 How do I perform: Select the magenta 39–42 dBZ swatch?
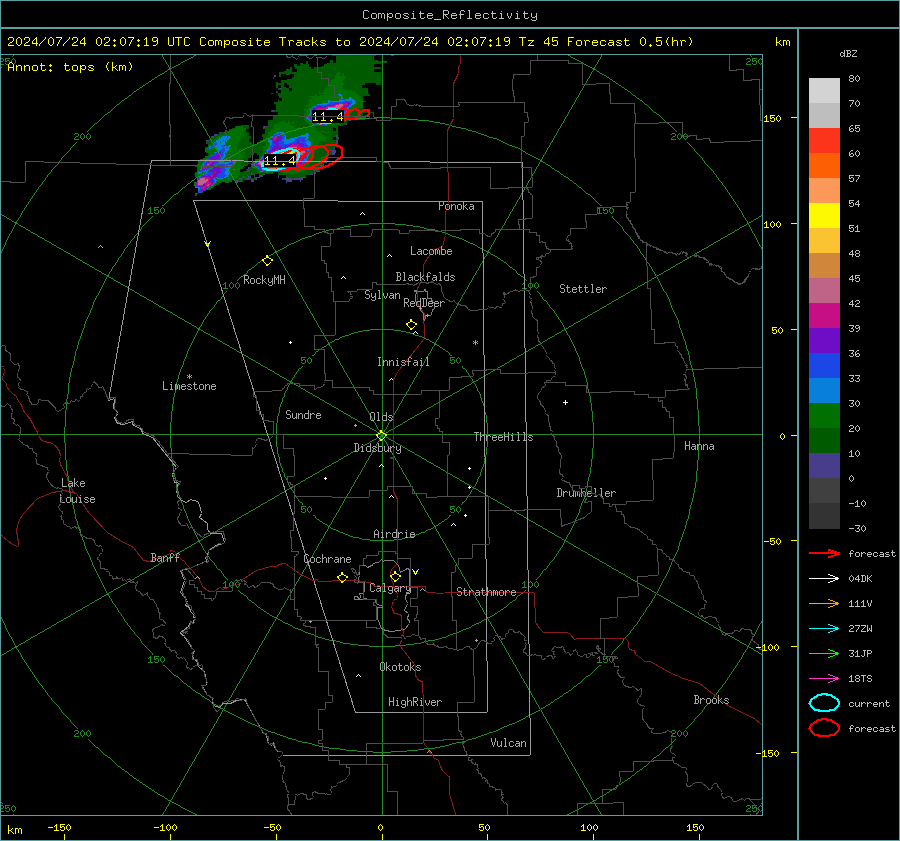pos(824,316)
